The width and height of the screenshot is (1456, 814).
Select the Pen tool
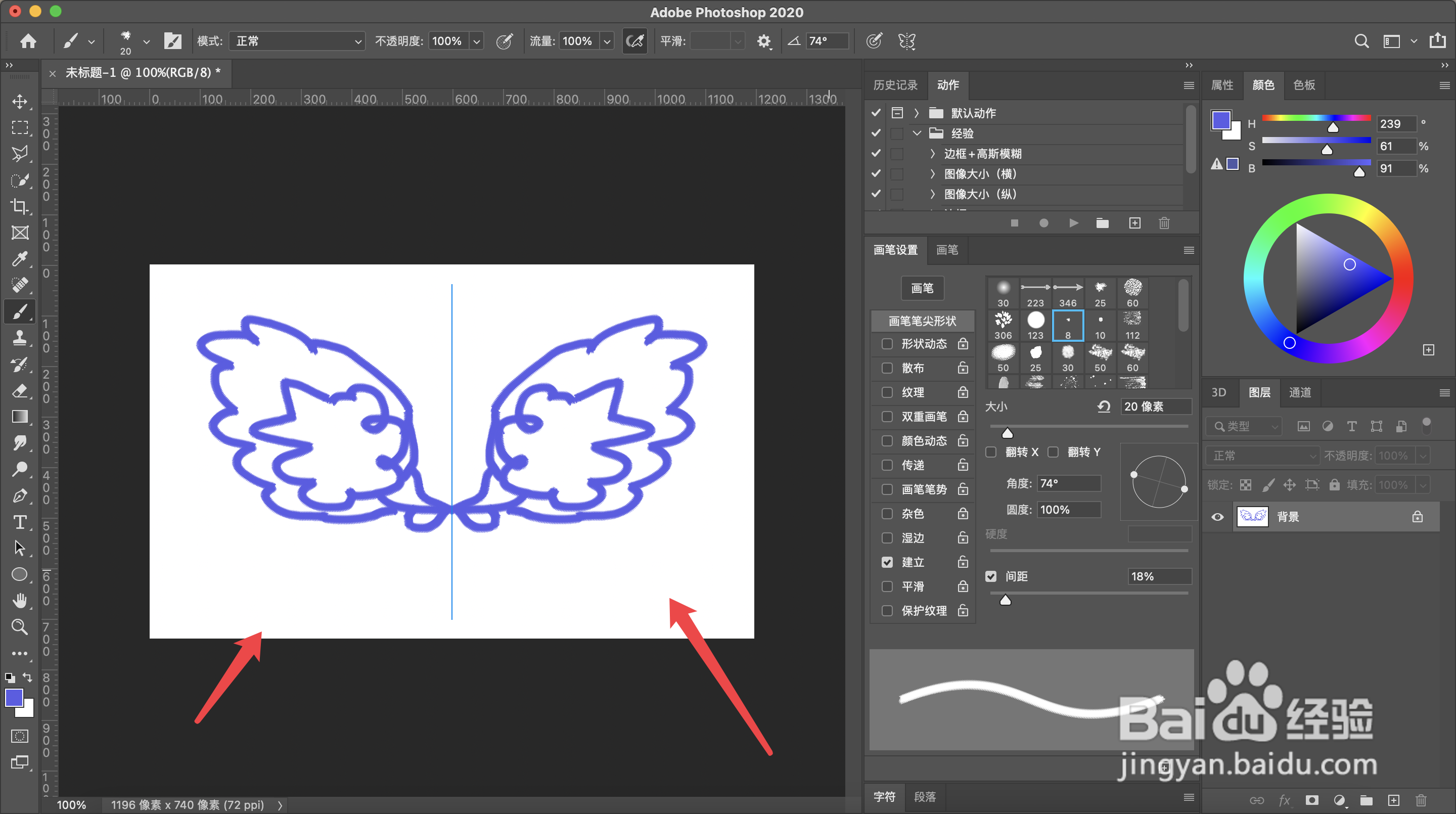(x=20, y=496)
